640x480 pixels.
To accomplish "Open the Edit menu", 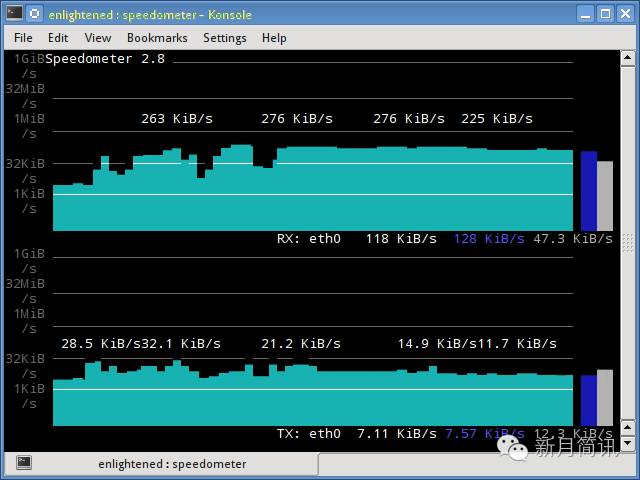I will [58, 38].
